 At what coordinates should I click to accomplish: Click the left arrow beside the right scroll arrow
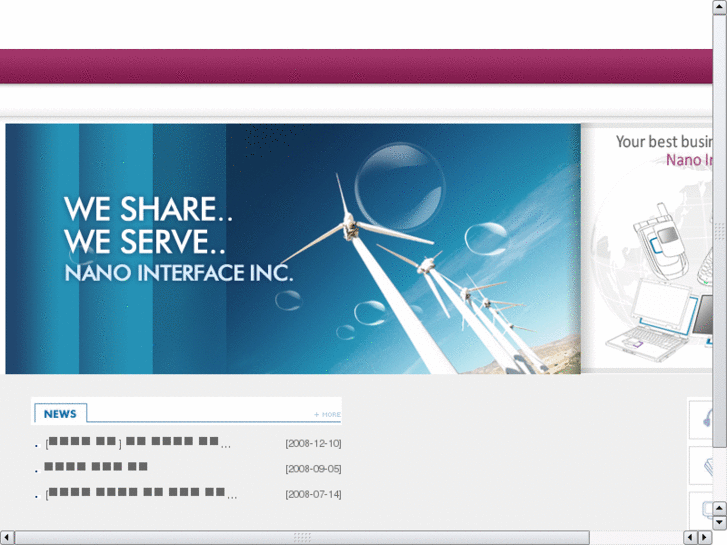[691, 538]
